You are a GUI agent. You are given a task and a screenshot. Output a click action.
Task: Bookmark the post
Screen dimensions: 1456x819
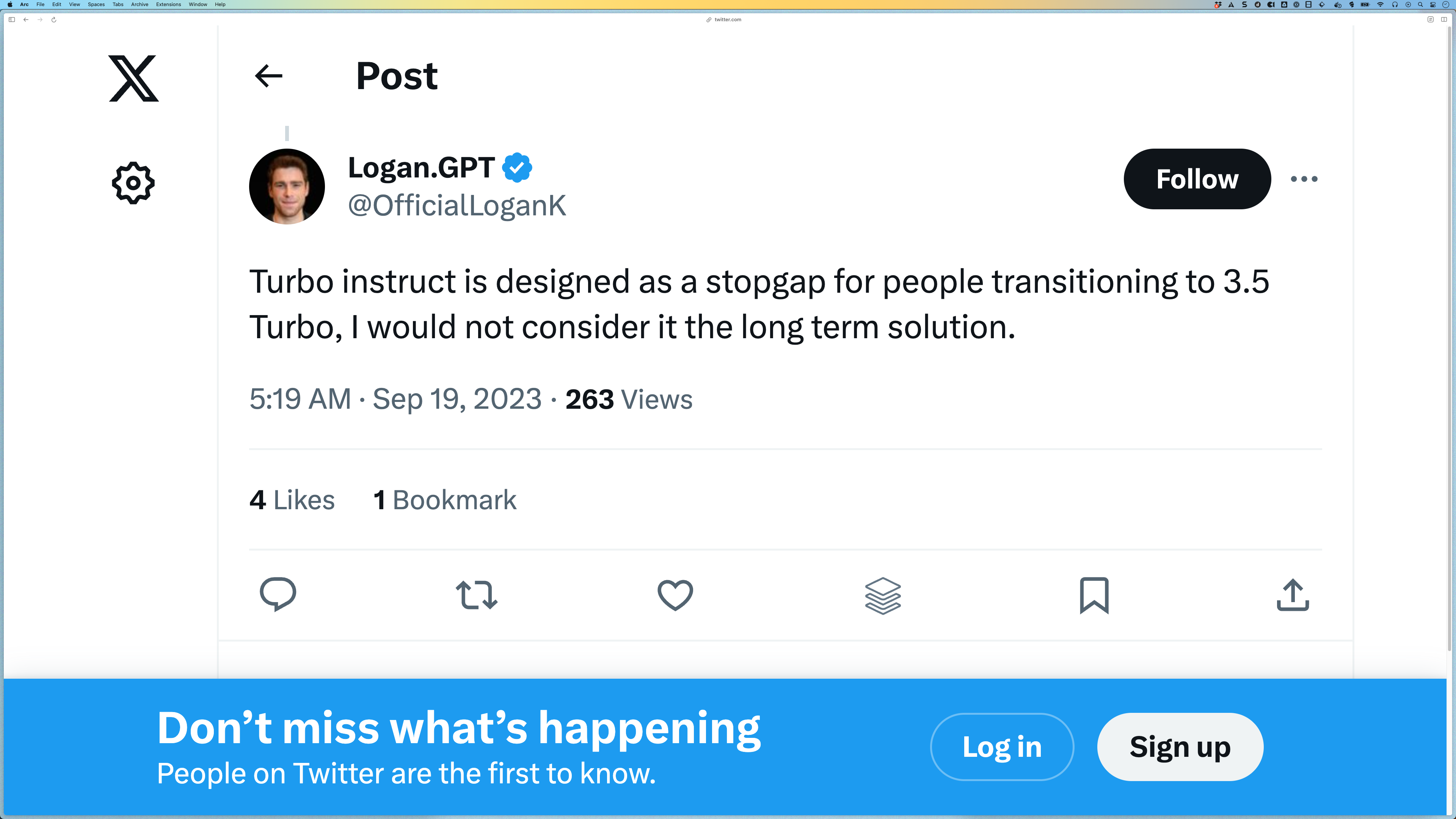pyautogui.click(x=1094, y=595)
